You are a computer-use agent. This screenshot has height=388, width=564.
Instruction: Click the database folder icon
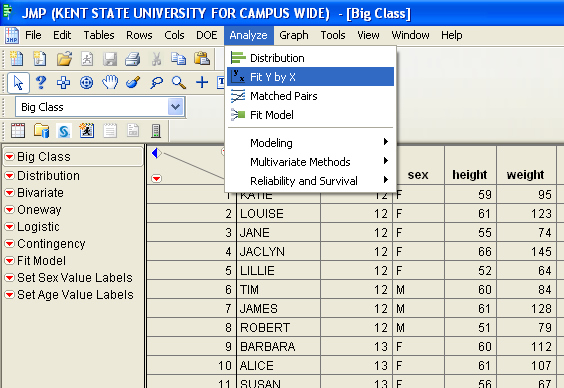click(x=41, y=131)
